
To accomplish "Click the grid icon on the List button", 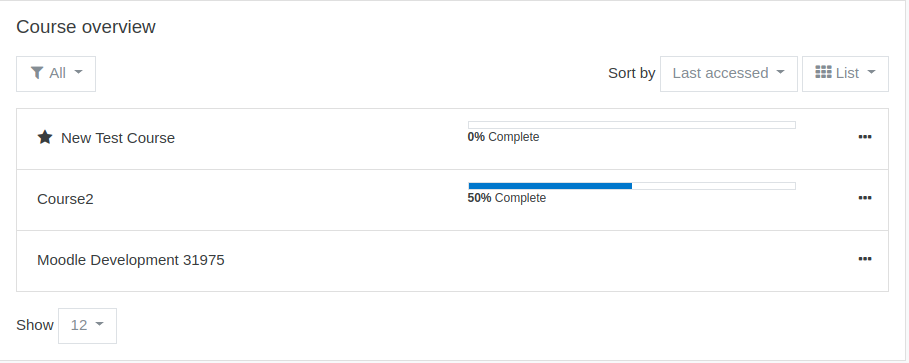I will pyautogui.click(x=823, y=72).
